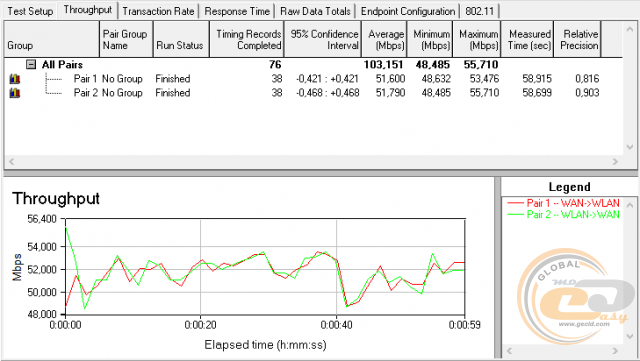Click Pair 1 maximum value 53,476
This screenshot has height=361, width=640.
pos(484,79)
